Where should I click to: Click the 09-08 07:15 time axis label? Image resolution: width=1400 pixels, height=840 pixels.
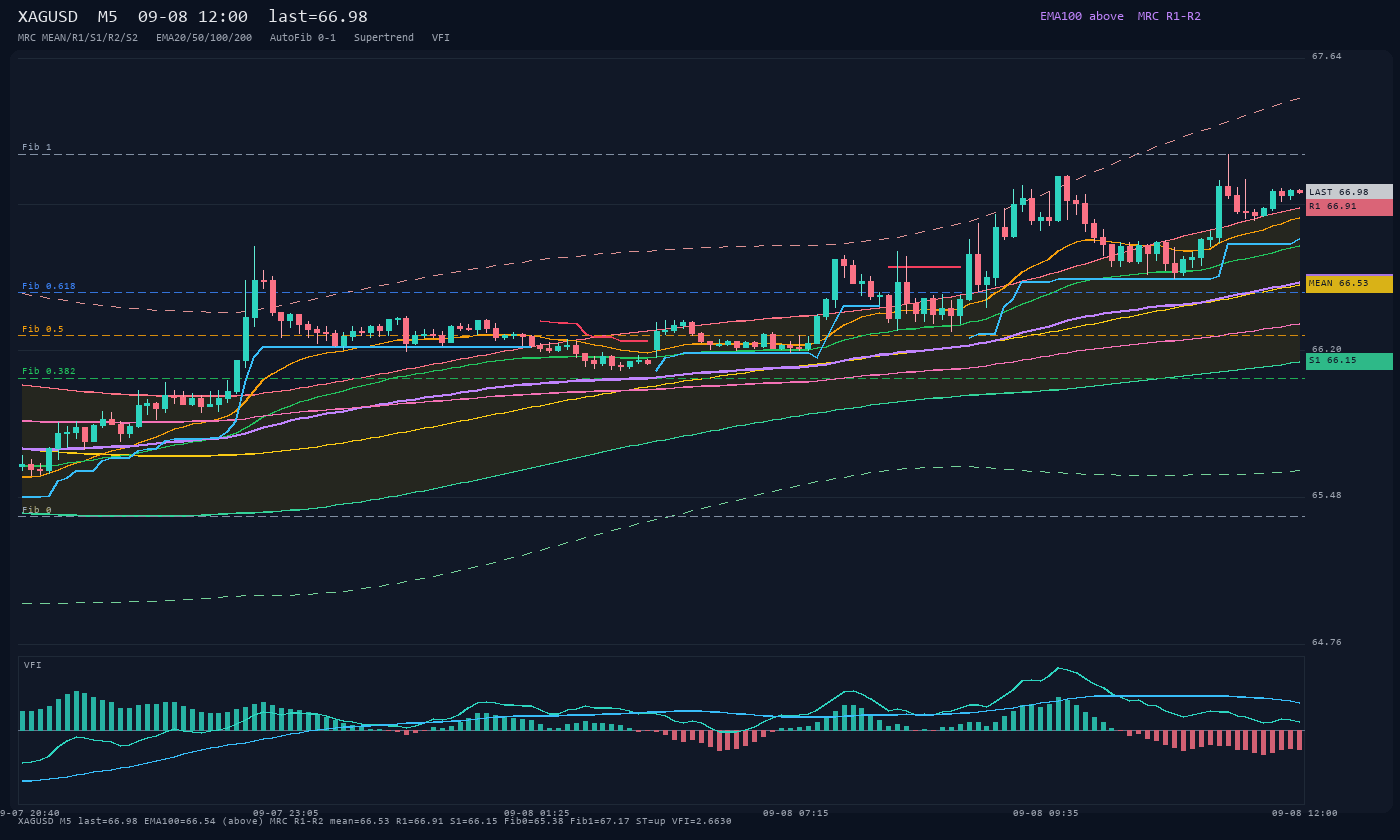(796, 813)
